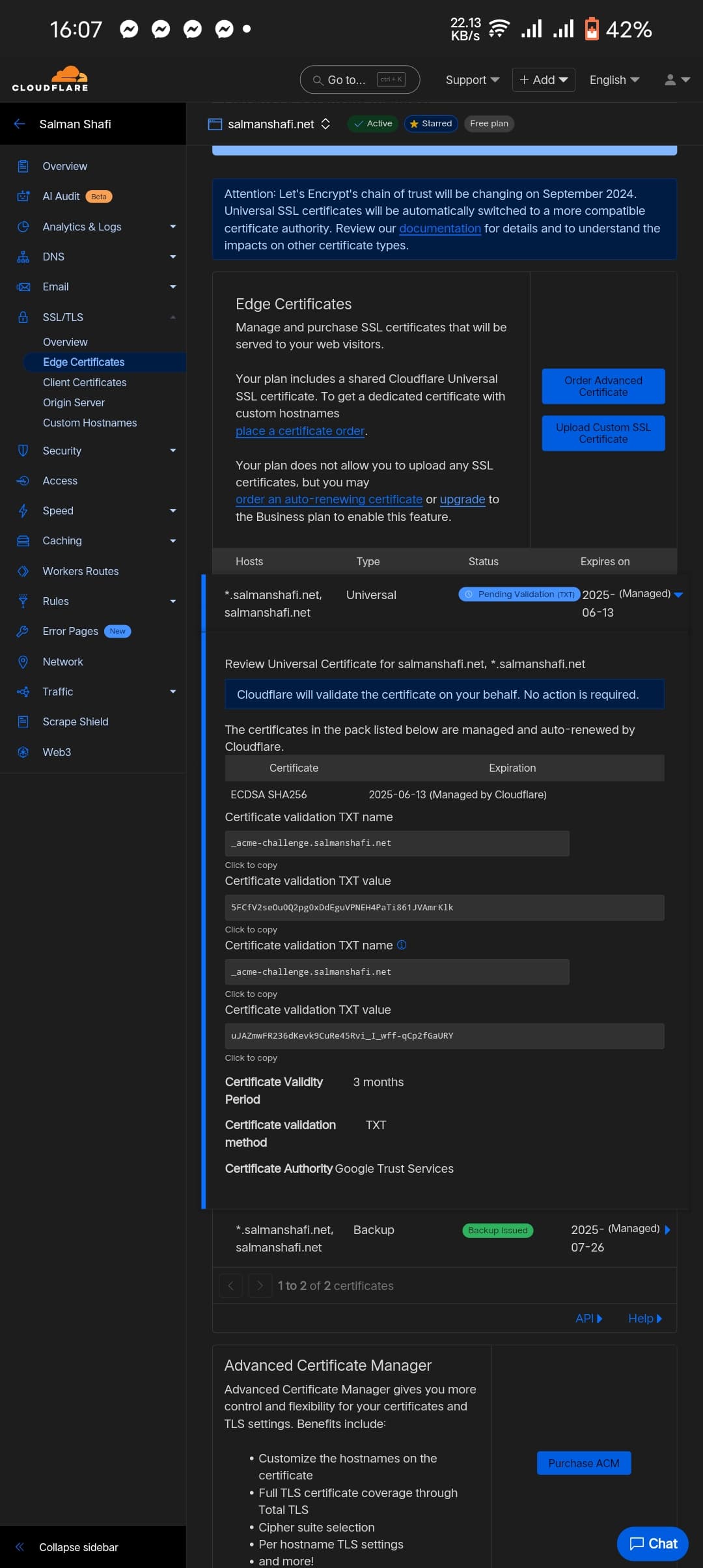Image resolution: width=703 pixels, height=1568 pixels.
Task: Click Order Advanced Certificate button
Action: tap(603, 386)
